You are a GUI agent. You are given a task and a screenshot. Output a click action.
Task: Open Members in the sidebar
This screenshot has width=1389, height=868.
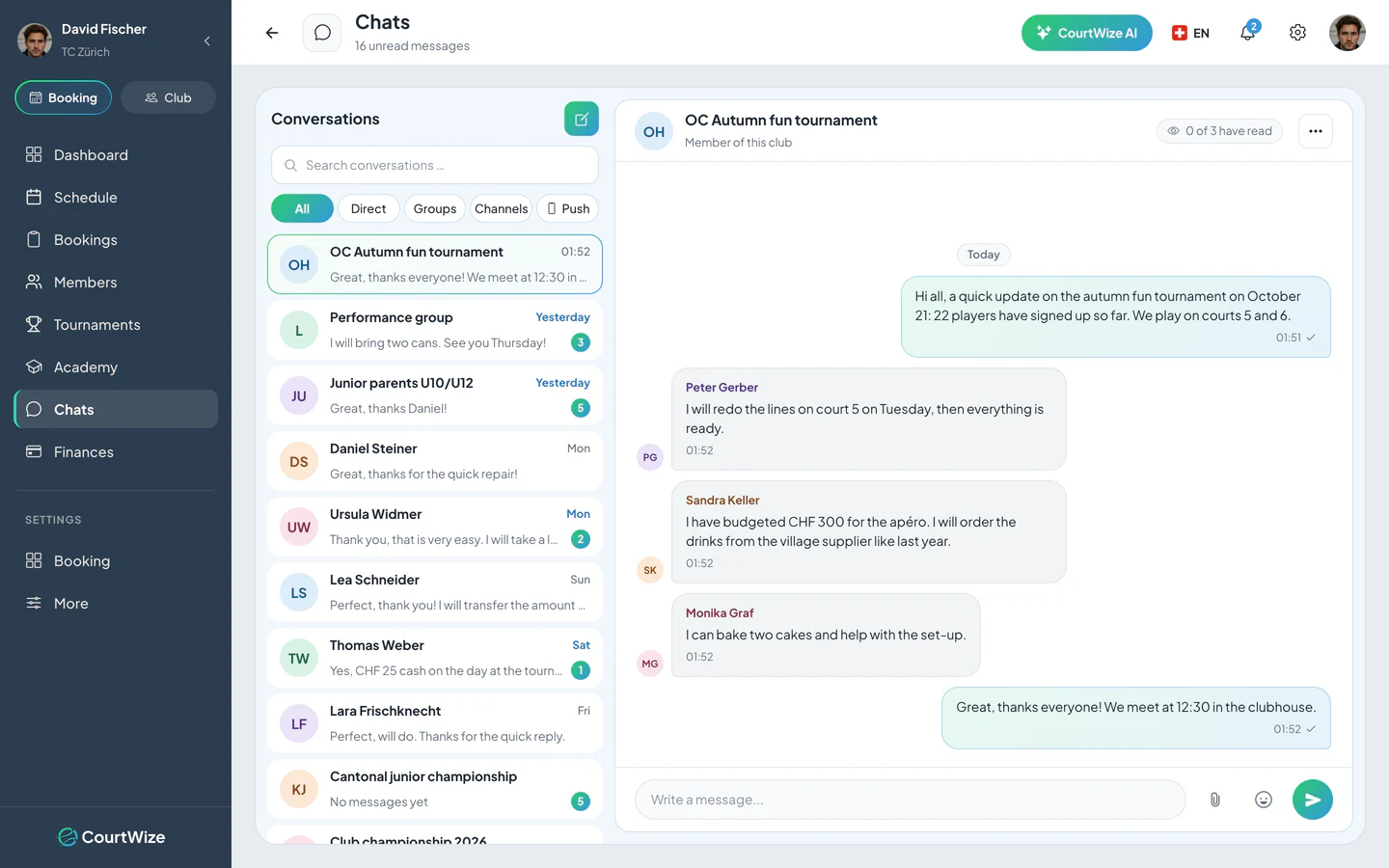click(116, 283)
